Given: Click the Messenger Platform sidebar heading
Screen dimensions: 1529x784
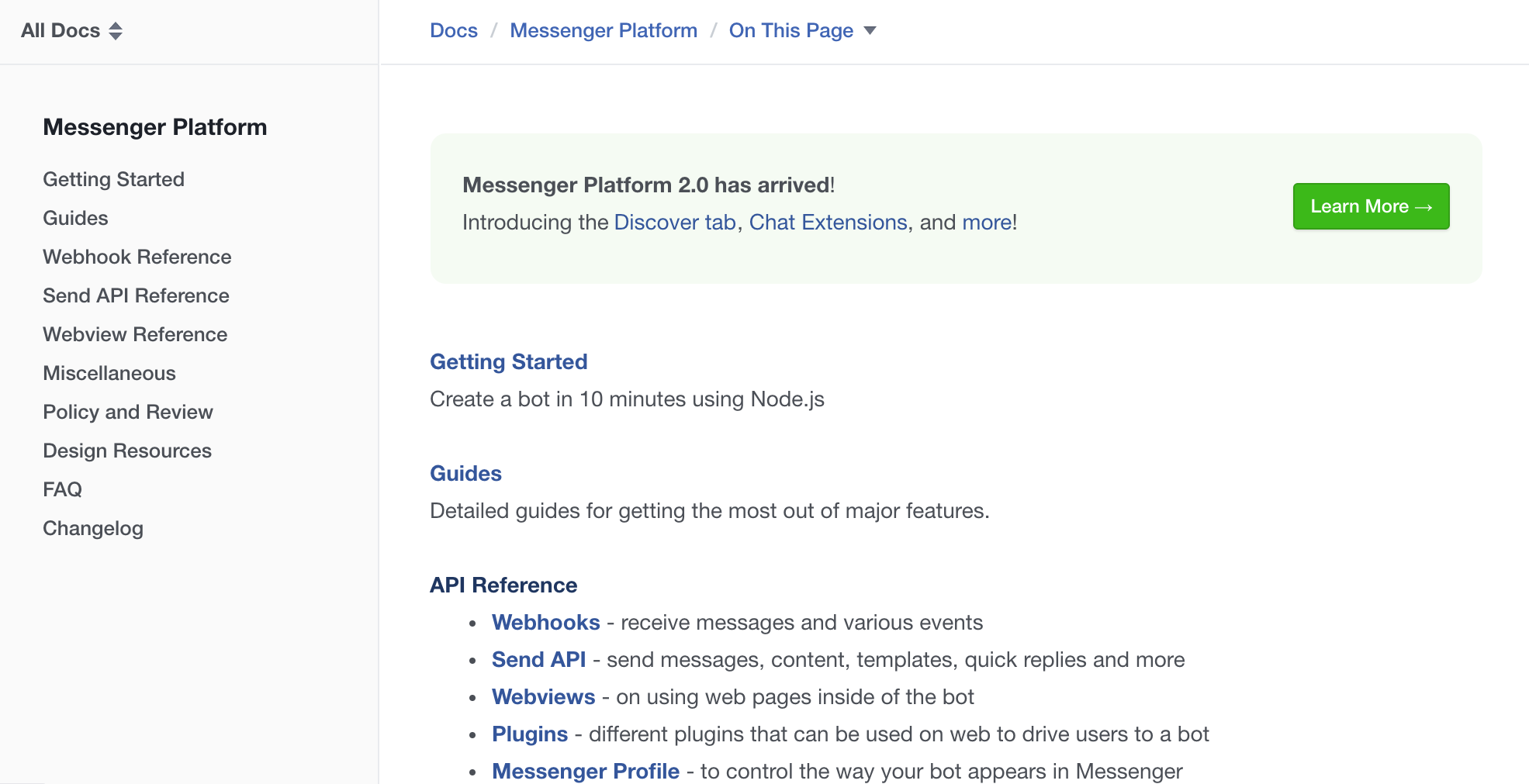Looking at the screenshot, I should [155, 127].
